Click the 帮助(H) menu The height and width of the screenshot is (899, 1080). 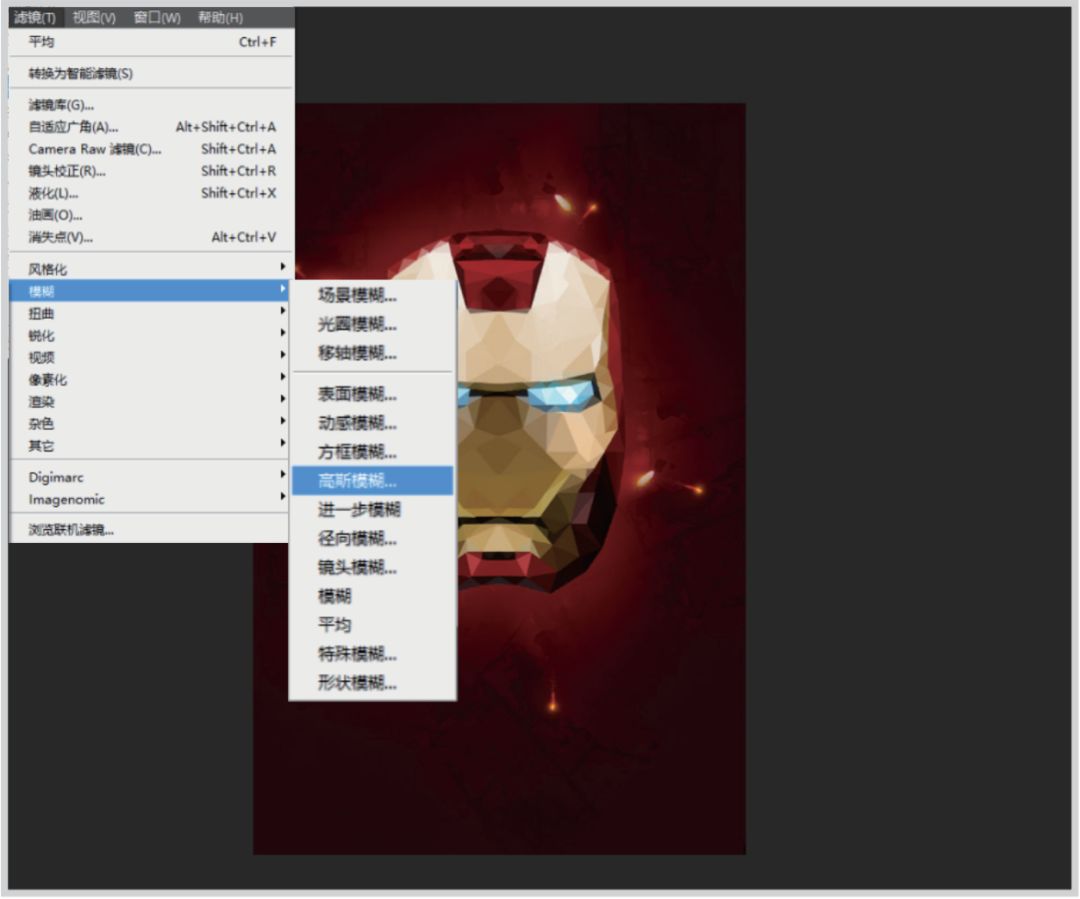click(220, 18)
